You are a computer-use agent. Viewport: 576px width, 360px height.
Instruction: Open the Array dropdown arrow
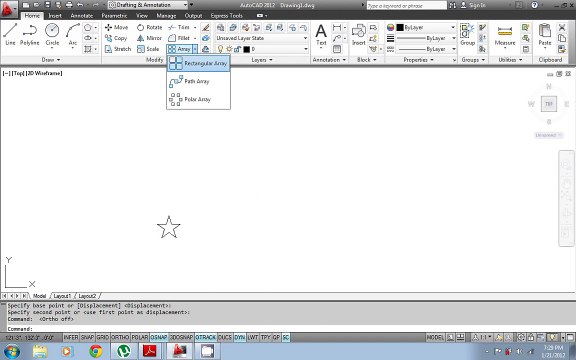(195, 49)
